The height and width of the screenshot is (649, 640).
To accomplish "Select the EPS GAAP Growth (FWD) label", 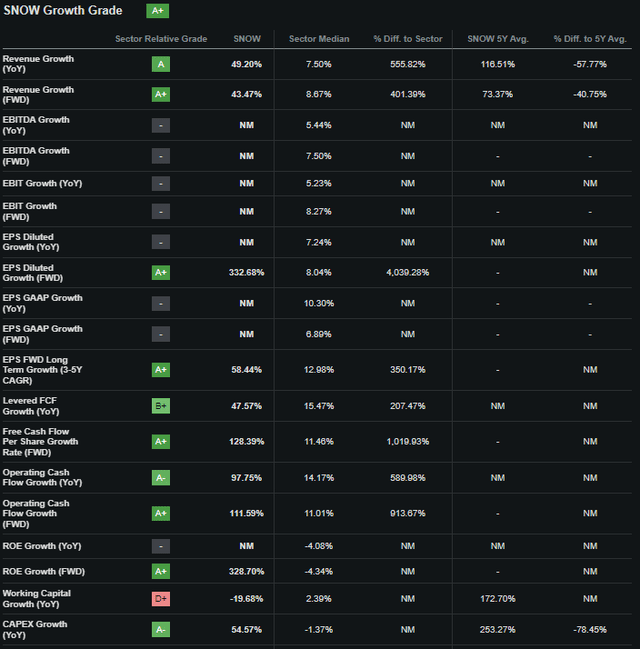I will [x=43, y=334].
